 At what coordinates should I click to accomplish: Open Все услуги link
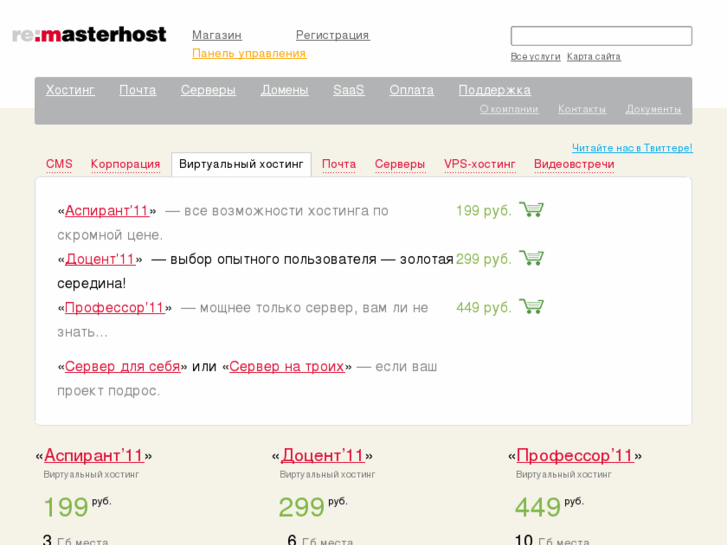pos(536,57)
